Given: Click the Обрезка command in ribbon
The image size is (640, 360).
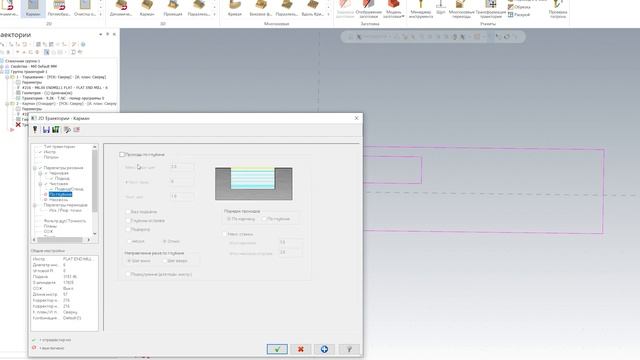Looking at the screenshot, I should [519, 7].
